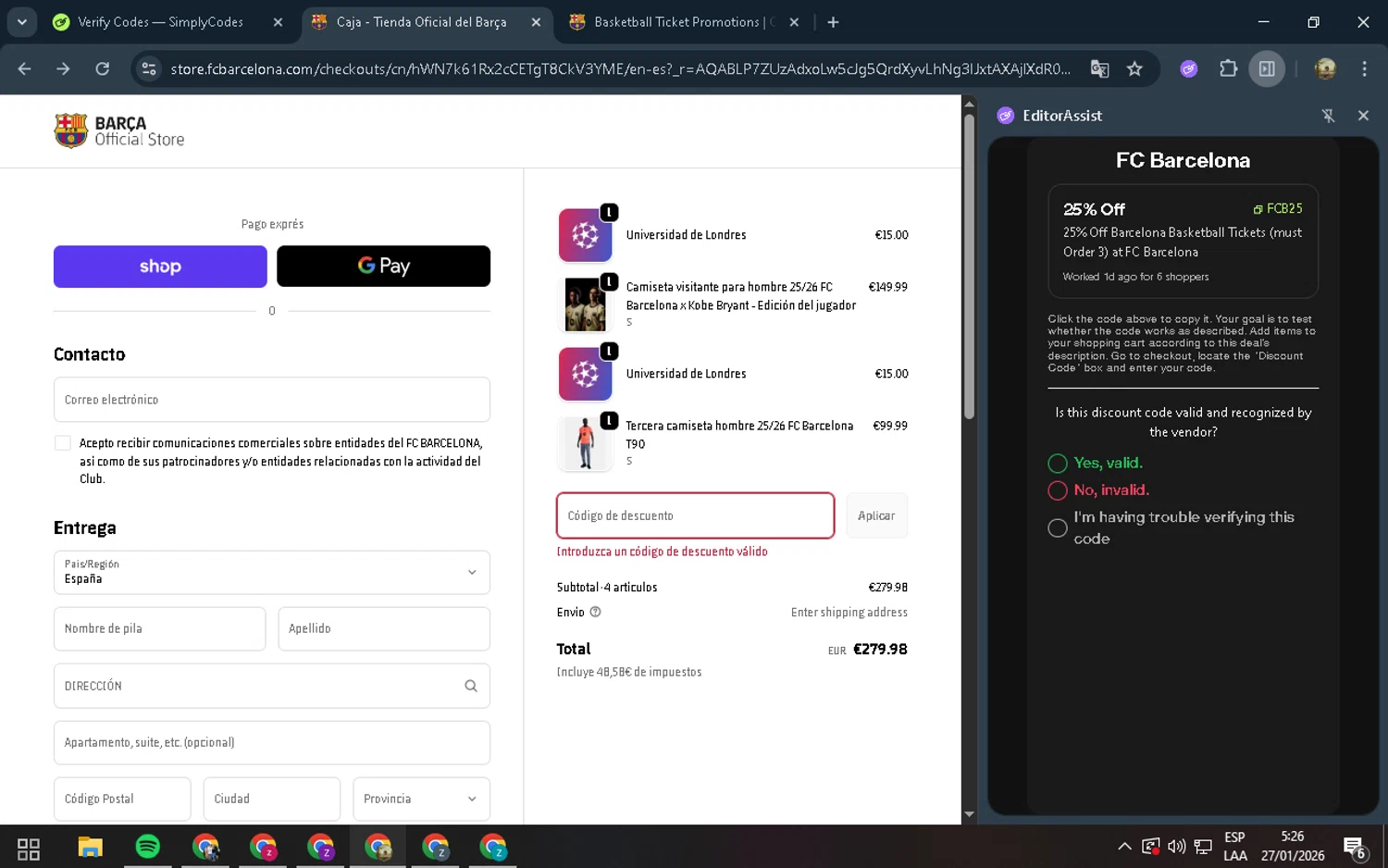
Task: Click the ESP LAA language indicator
Action: click(1235, 847)
